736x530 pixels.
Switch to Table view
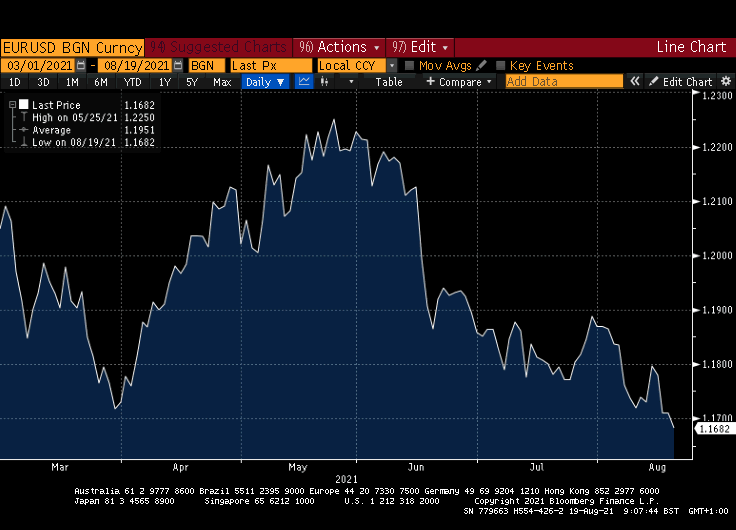(x=389, y=82)
